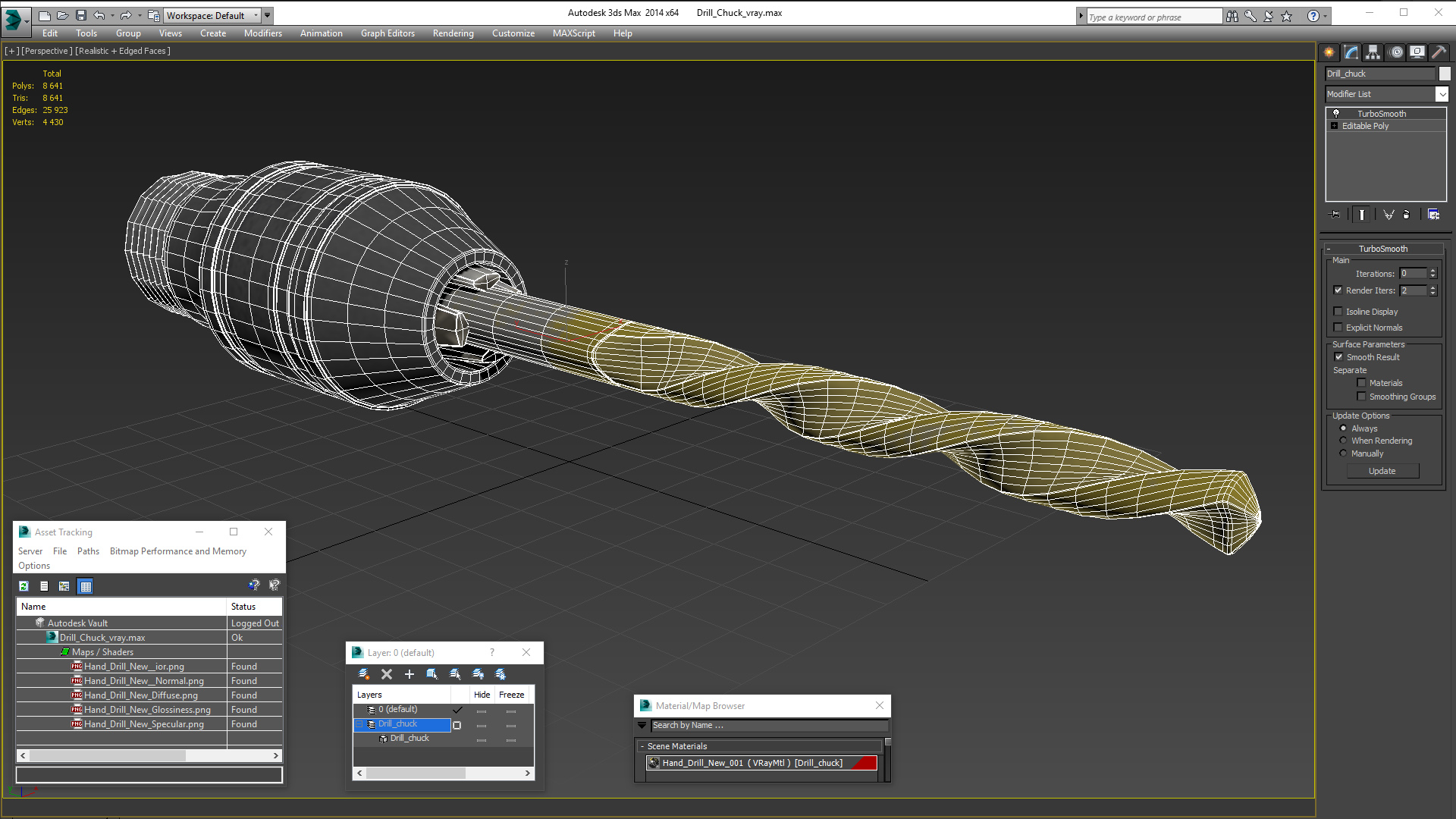The height and width of the screenshot is (819, 1456).
Task: Select When Rendering update option
Action: (1344, 441)
